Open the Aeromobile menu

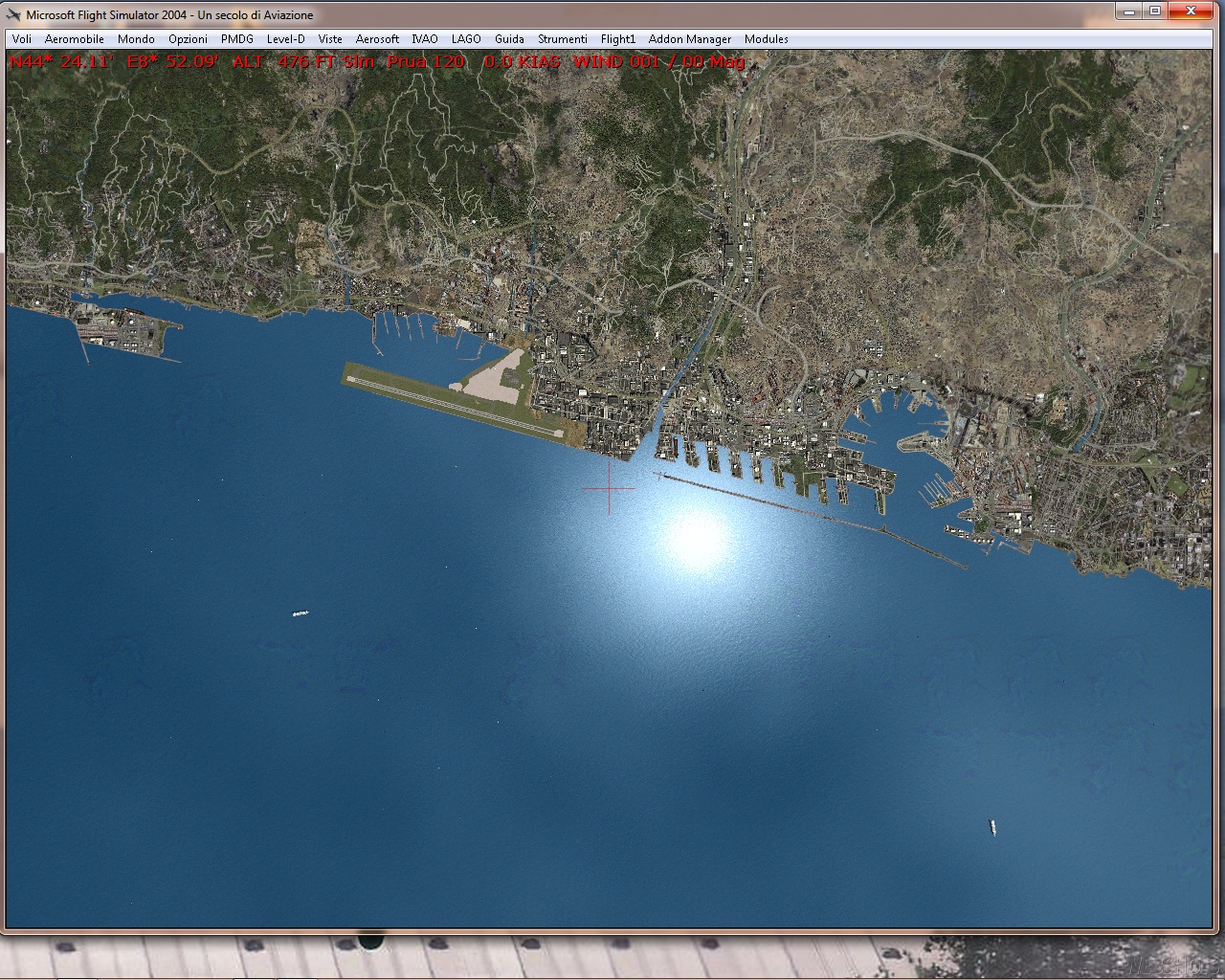[75, 39]
